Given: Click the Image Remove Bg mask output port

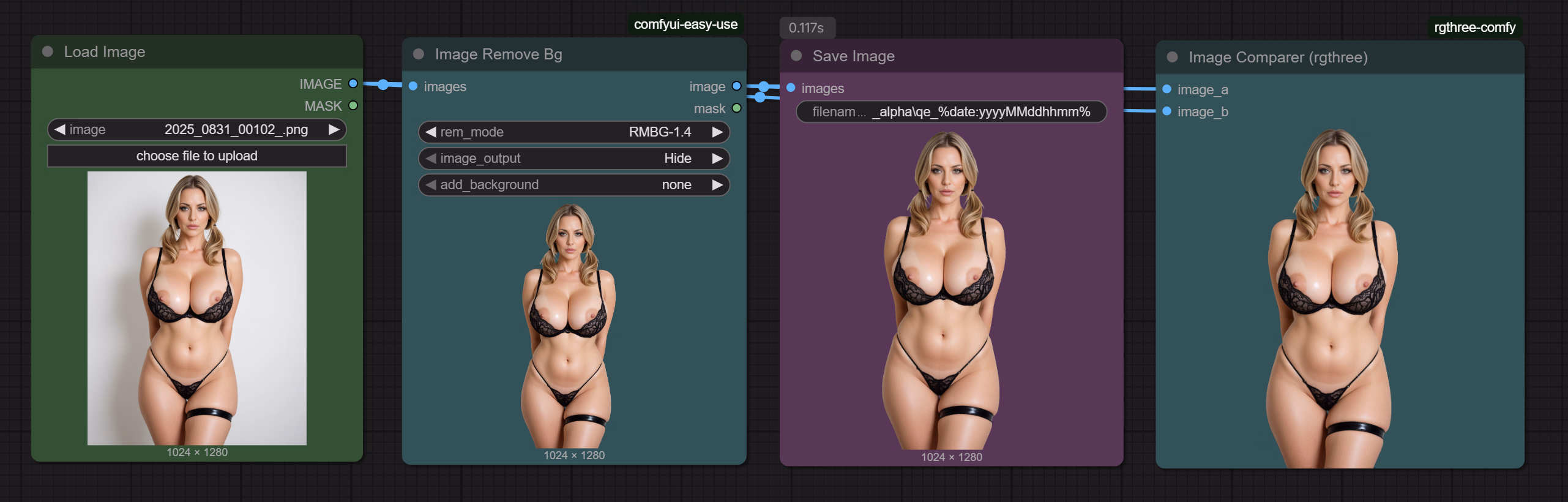Looking at the screenshot, I should click(x=736, y=108).
